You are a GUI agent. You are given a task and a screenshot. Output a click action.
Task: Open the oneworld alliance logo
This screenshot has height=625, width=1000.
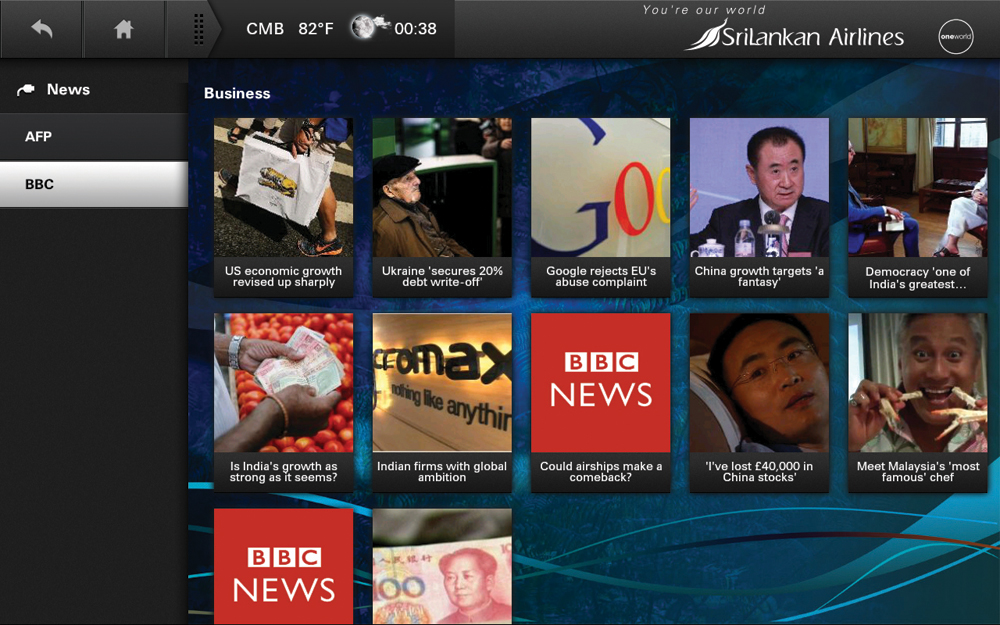pos(955,37)
